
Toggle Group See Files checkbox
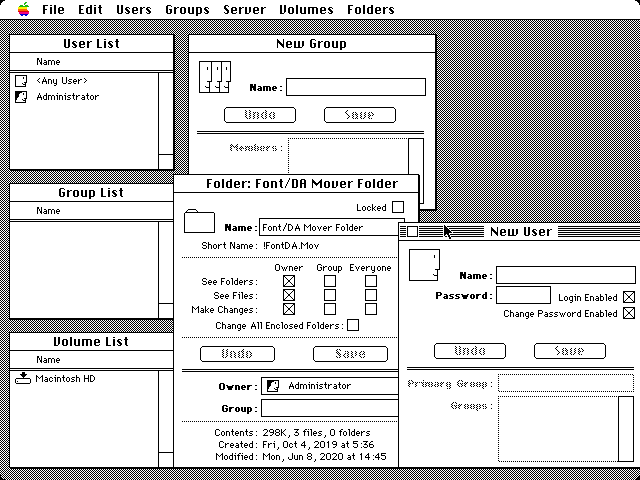329,295
